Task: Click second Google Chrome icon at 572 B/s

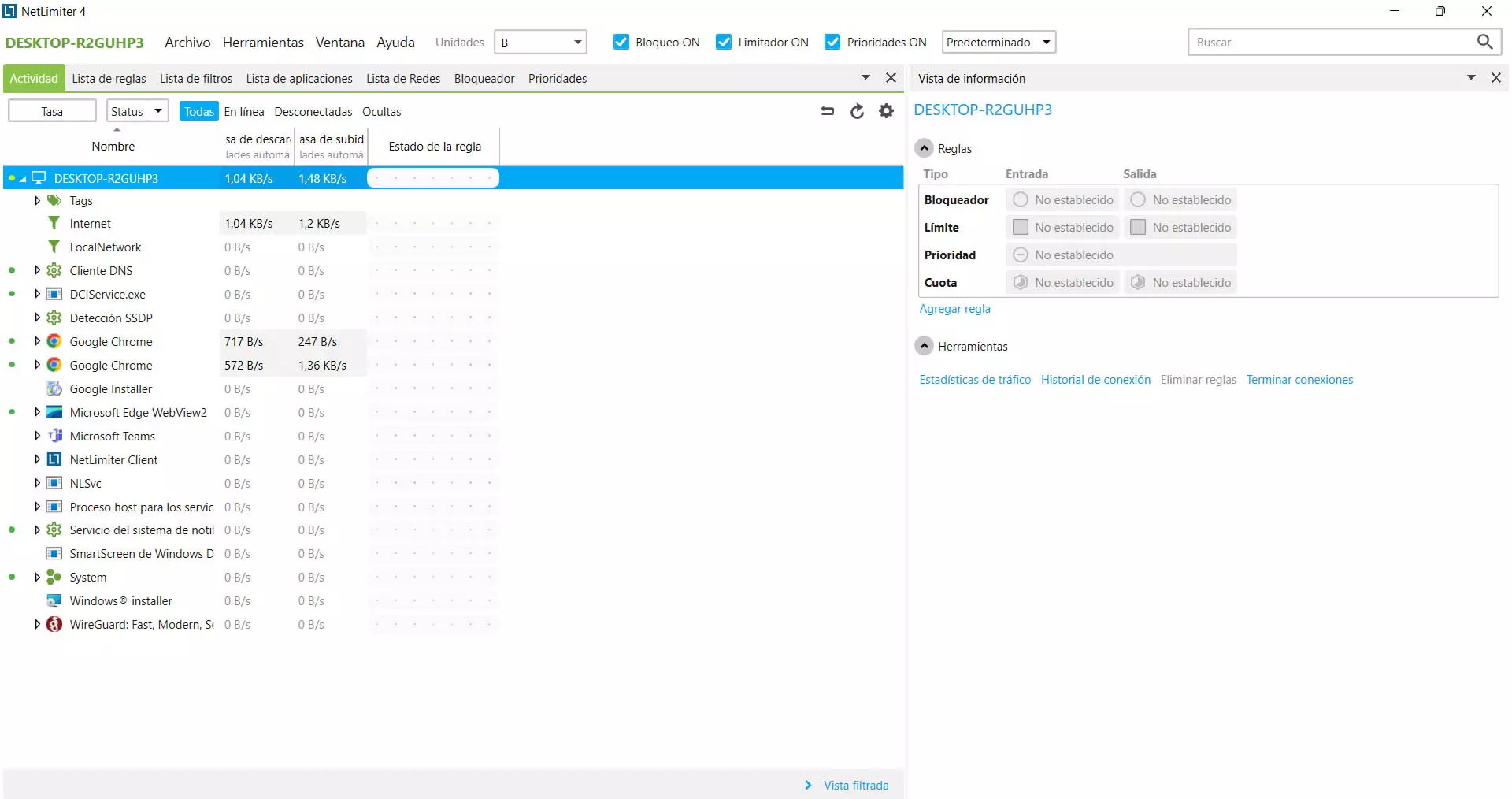Action: pyautogui.click(x=54, y=365)
